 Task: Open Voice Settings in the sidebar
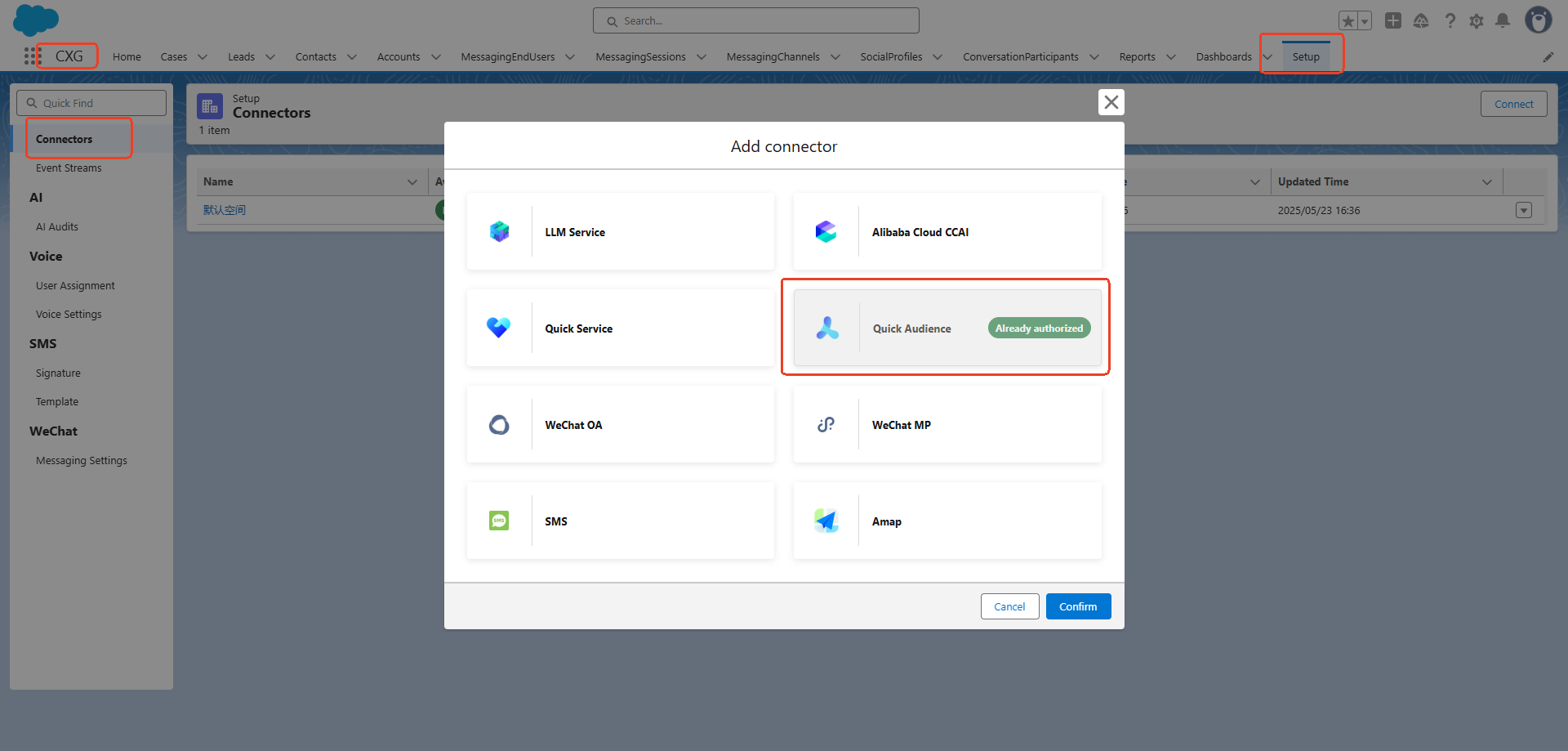click(69, 314)
